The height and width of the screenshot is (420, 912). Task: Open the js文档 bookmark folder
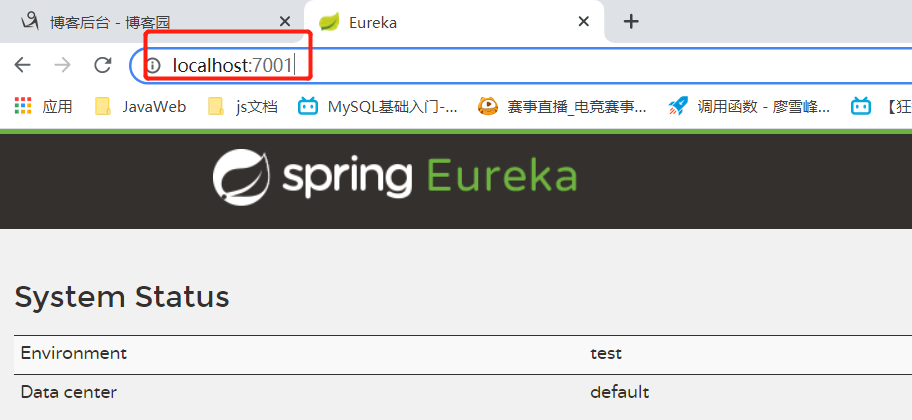coord(243,106)
